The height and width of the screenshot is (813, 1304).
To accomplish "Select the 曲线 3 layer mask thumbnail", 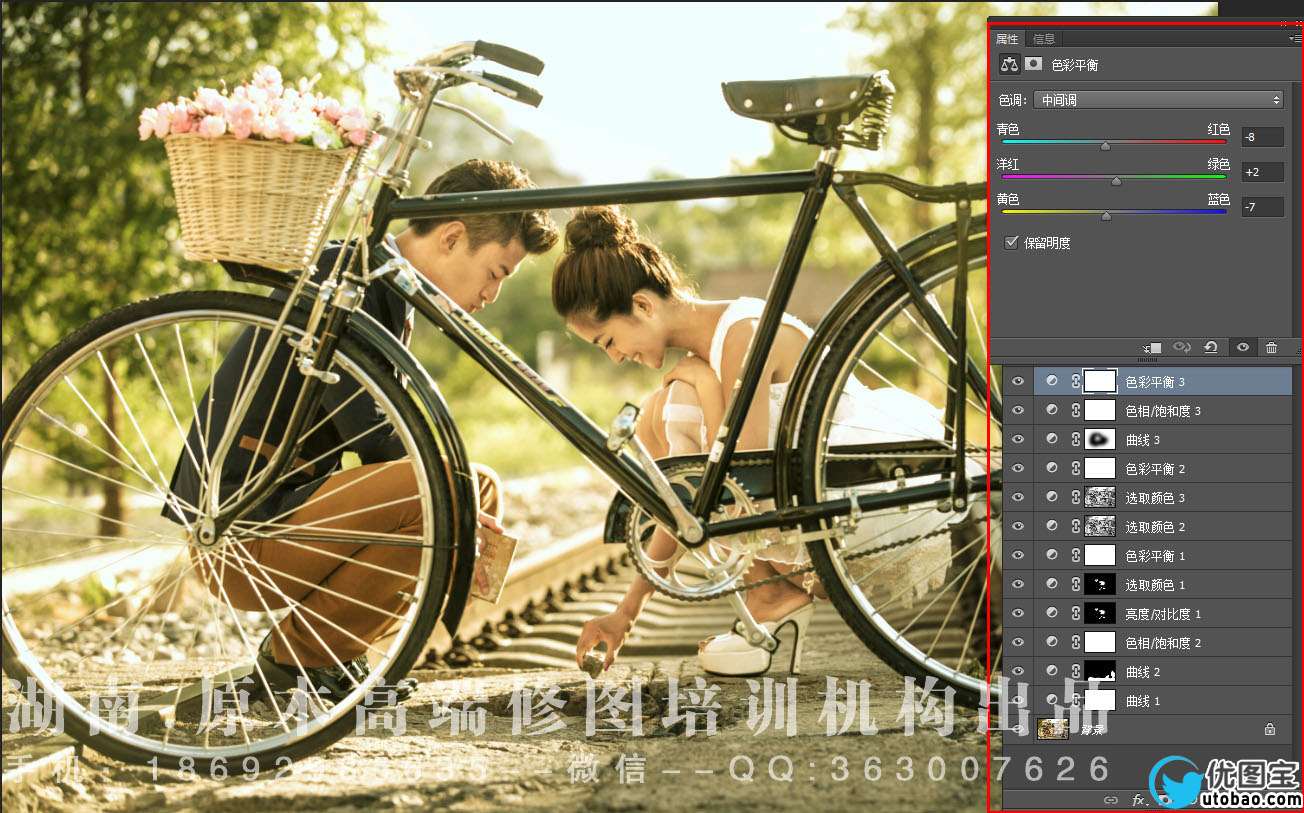I will click(x=1100, y=439).
